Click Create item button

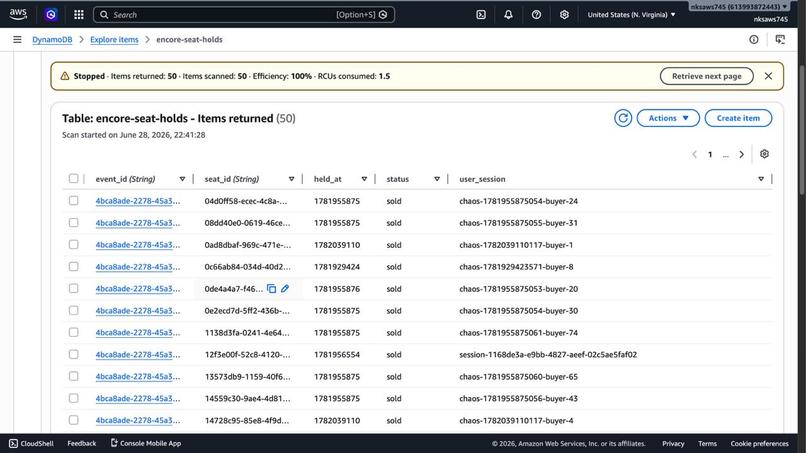pyautogui.click(x=738, y=118)
